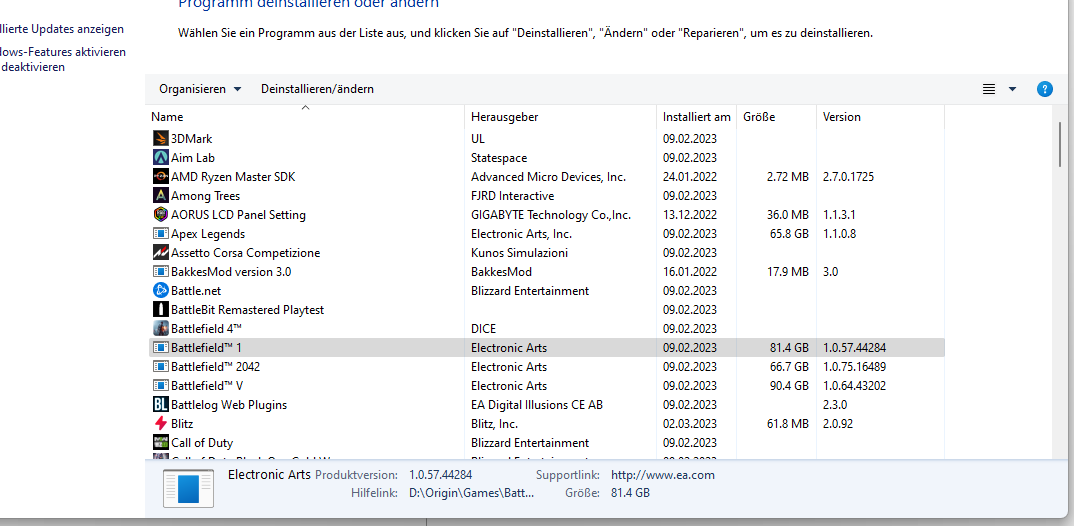The image size is (1074, 526).
Task: Open the view options dropdown arrow
Action: (1012, 89)
